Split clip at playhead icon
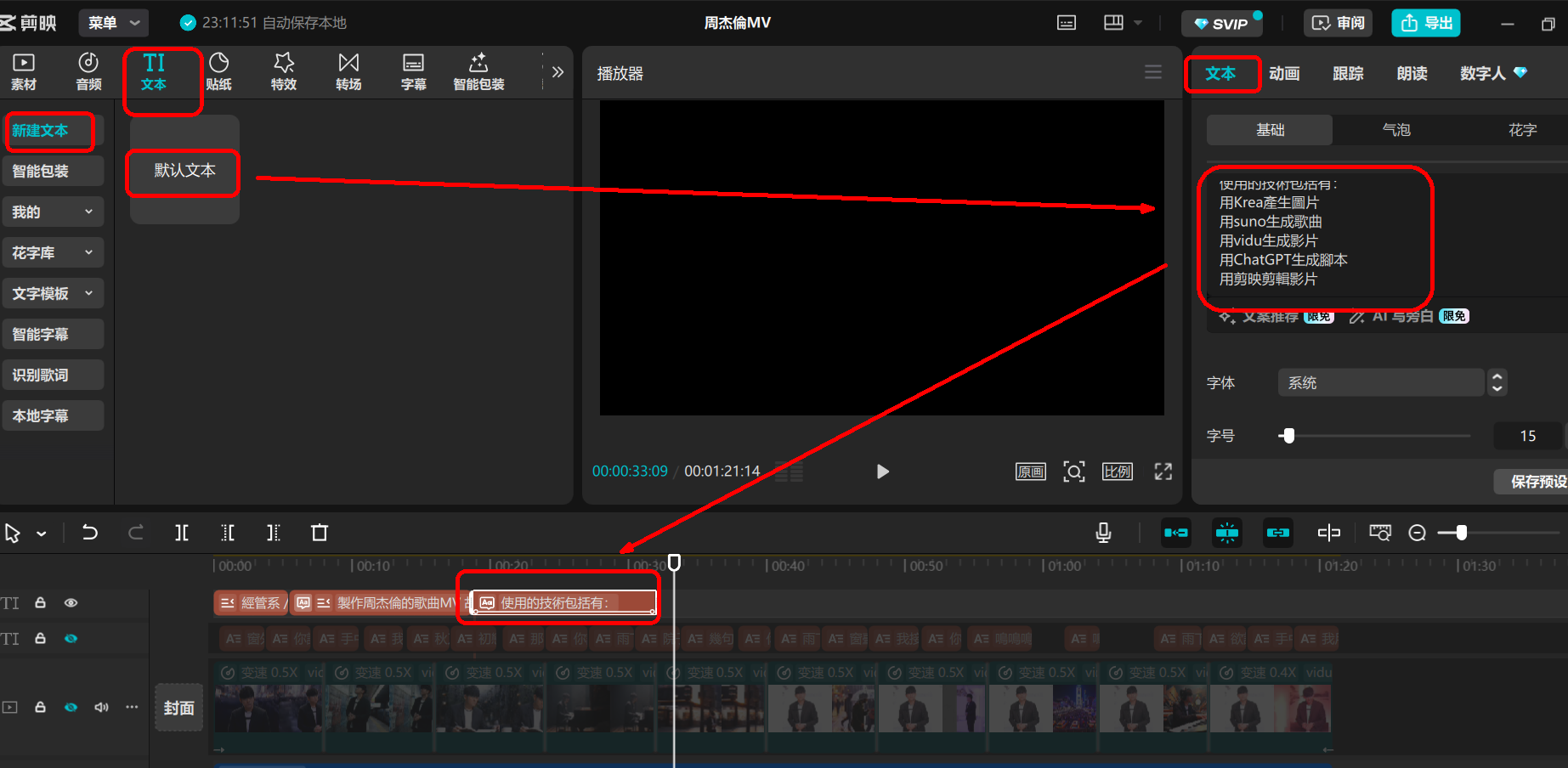 click(x=182, y=533)
